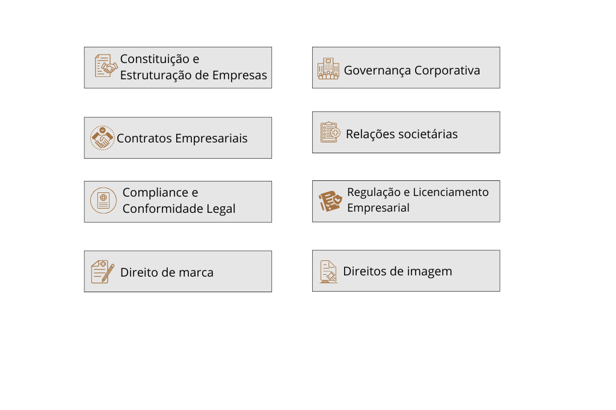The width and height of the screenshot is (616, 410).
Task: Click the paper-and-pen icon for Direito de marca
Action: click(x=103, y=271)
